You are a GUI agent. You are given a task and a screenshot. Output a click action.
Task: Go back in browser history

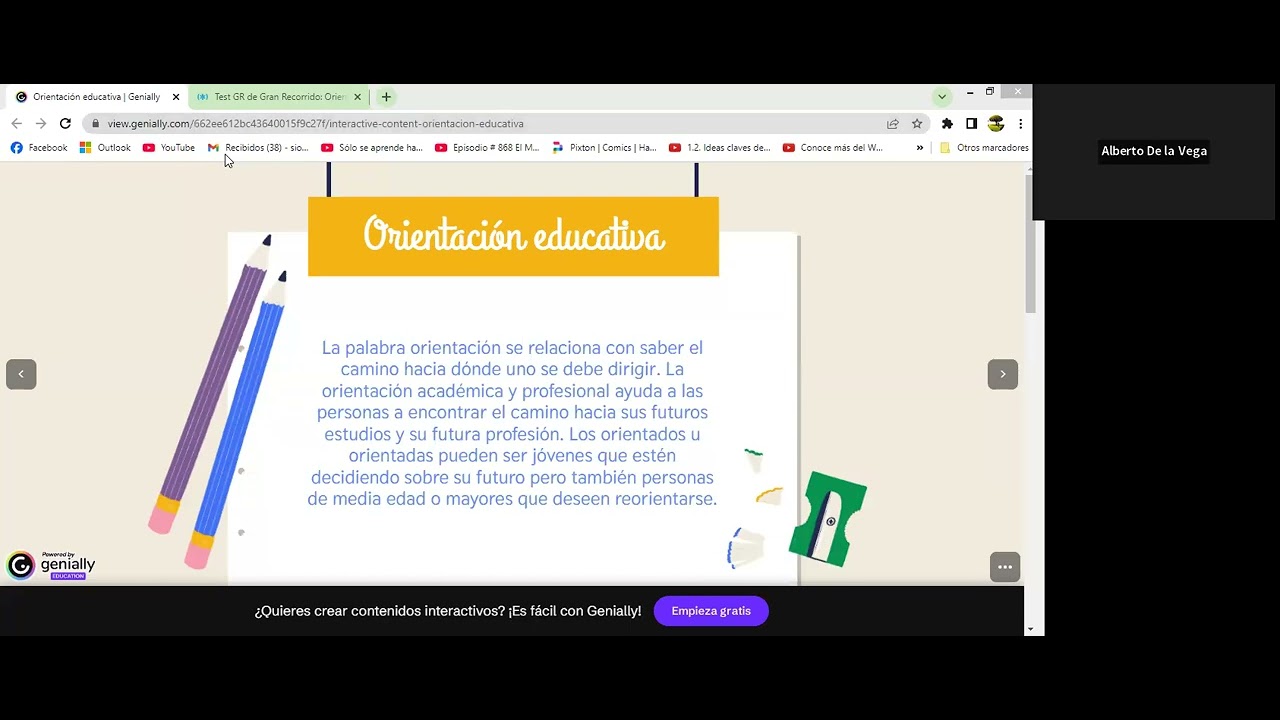pos(16,124)
